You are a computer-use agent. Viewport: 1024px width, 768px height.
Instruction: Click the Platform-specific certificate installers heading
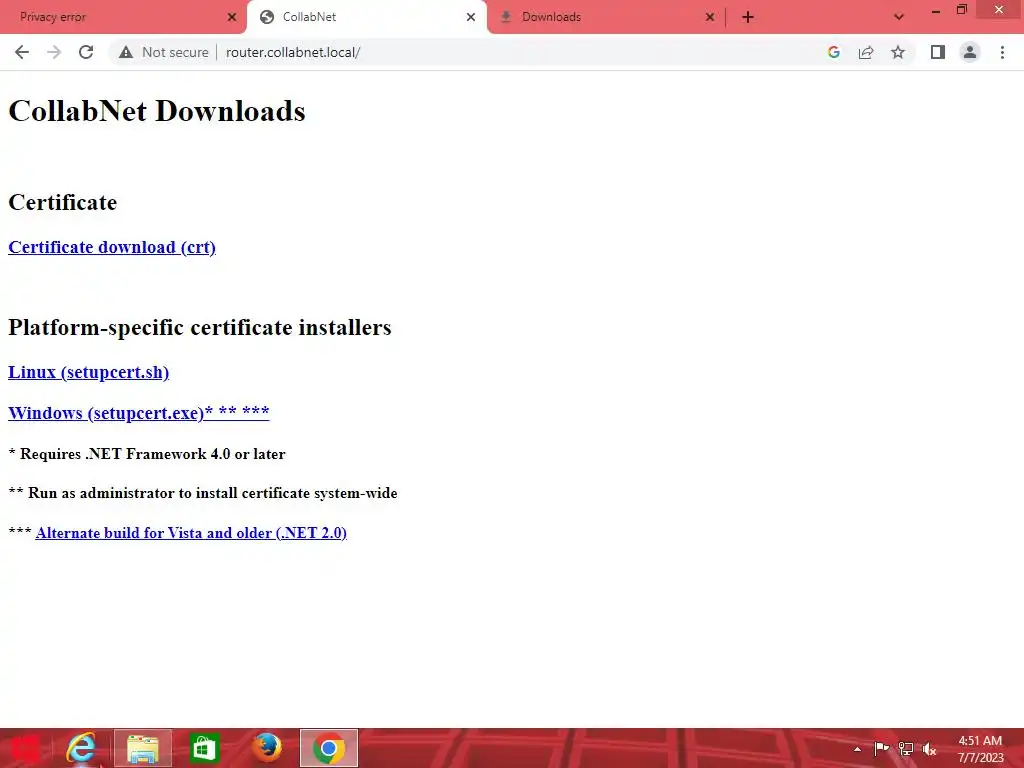[200, 327]
